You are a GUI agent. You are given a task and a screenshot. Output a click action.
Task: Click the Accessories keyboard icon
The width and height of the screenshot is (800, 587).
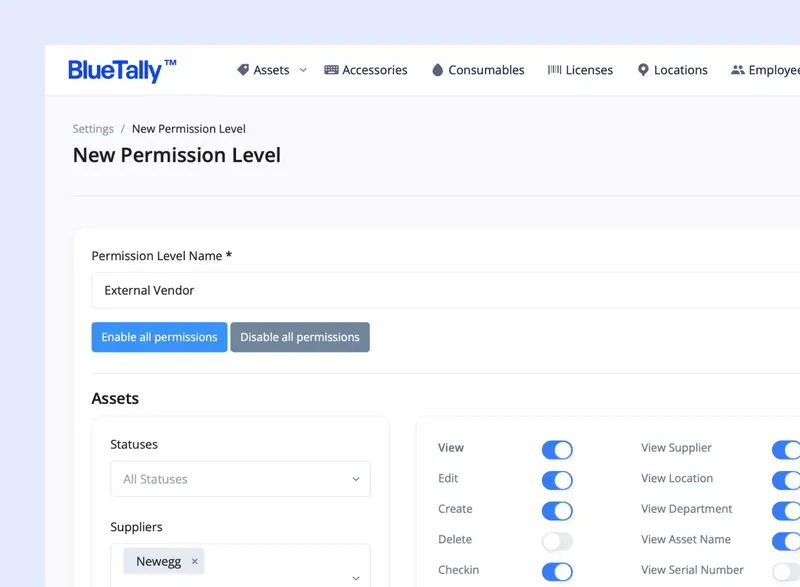coord(331,70)
